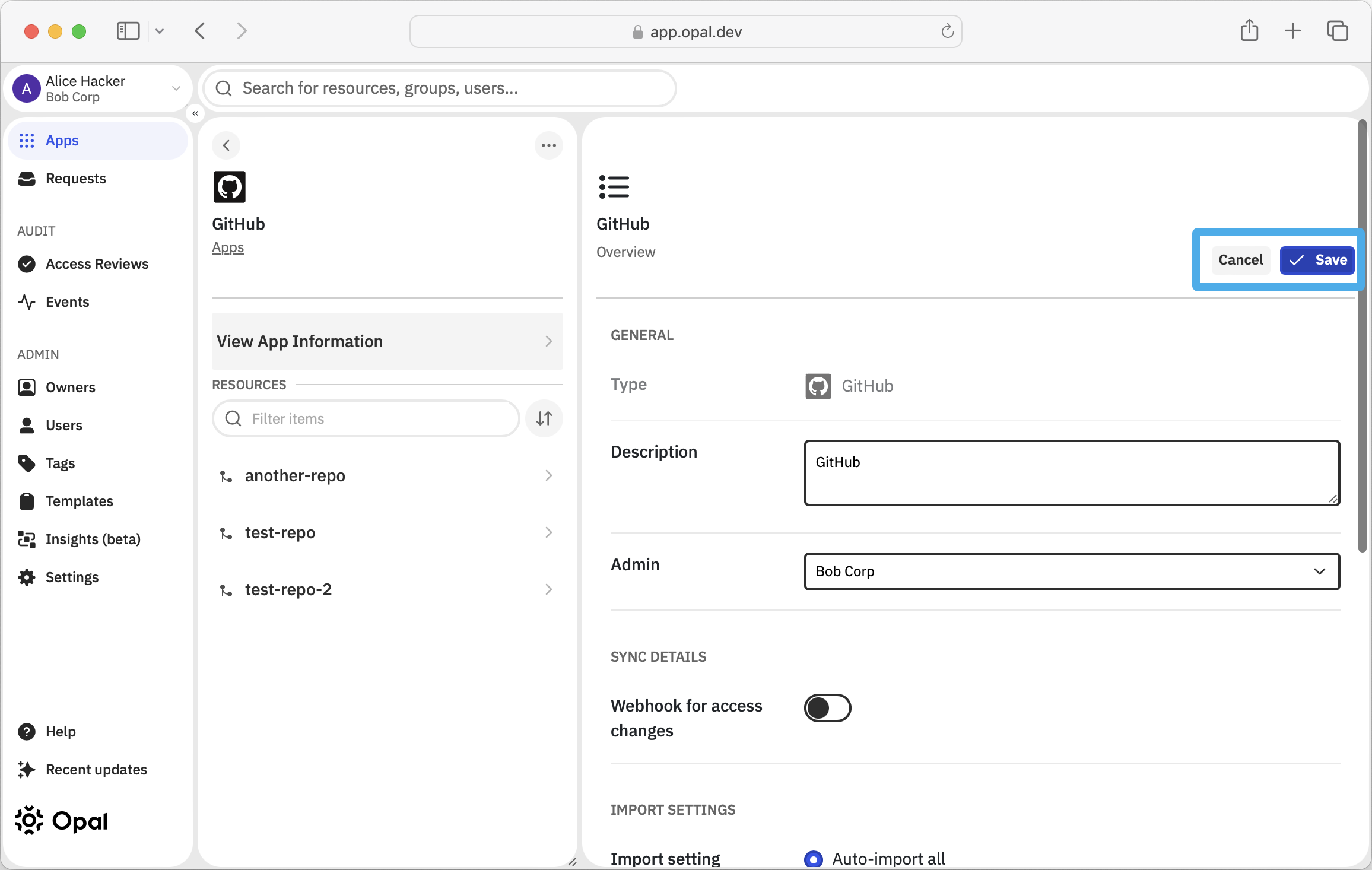Viewport: 1372px width, 870px height.
Task: Click the GitHub app logo
Action: 230,187
